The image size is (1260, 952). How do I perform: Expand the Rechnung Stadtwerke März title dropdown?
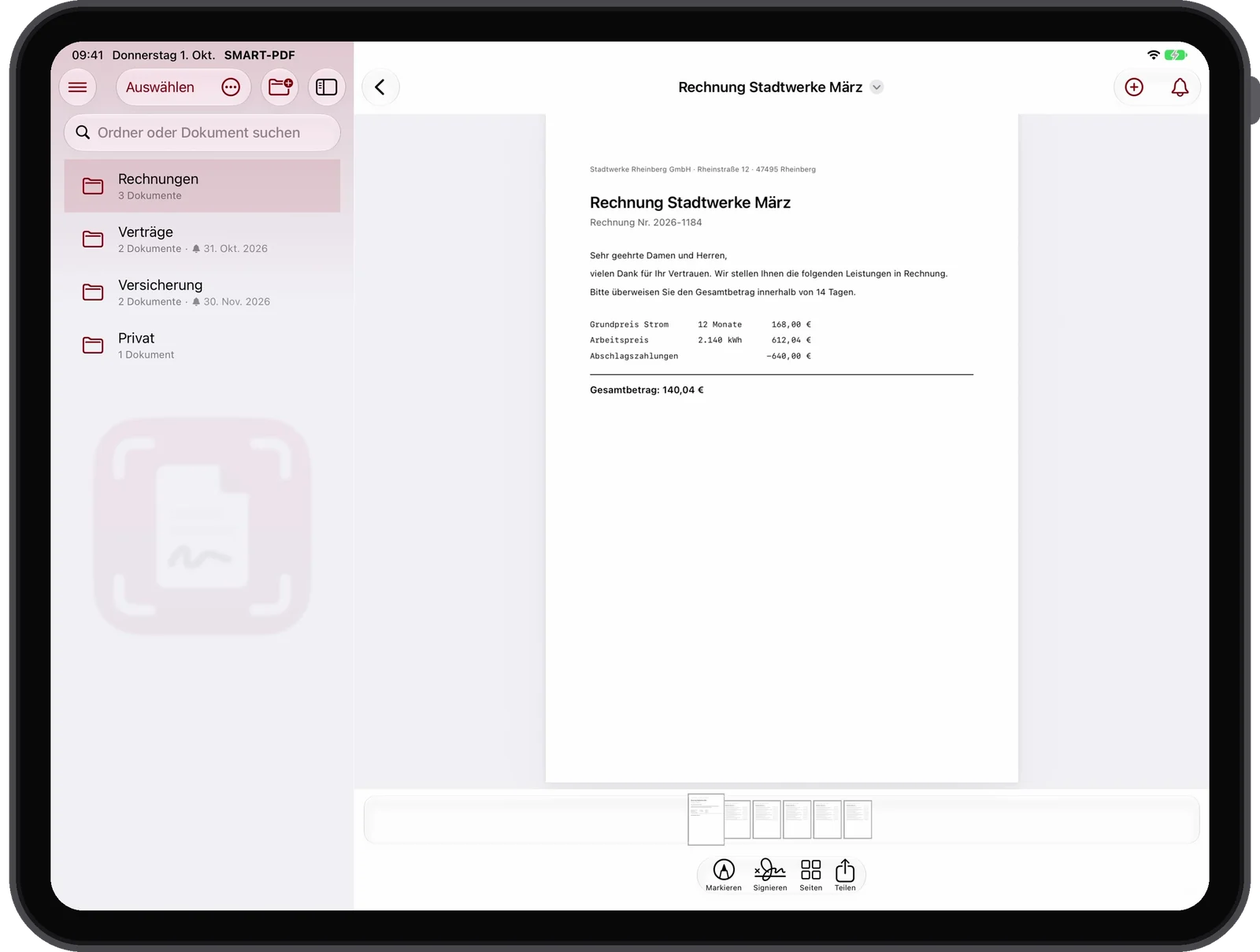tap(876, 87)
